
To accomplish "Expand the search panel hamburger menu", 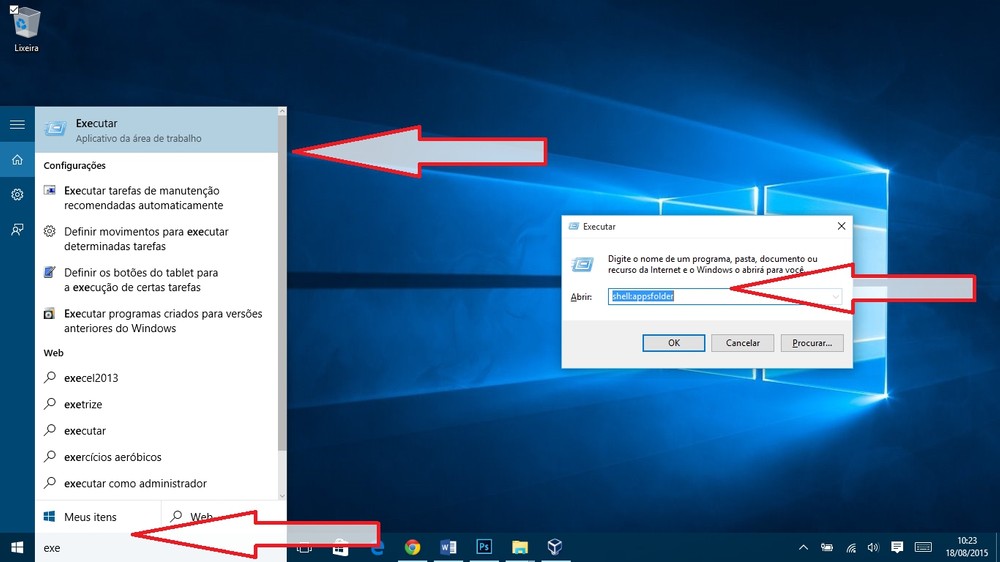I will point(17,124).
